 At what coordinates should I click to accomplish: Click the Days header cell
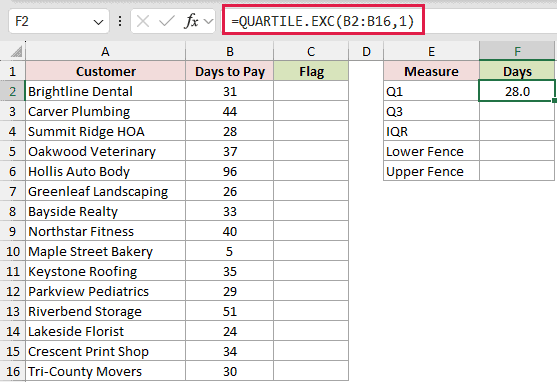(x=517, y=71)
